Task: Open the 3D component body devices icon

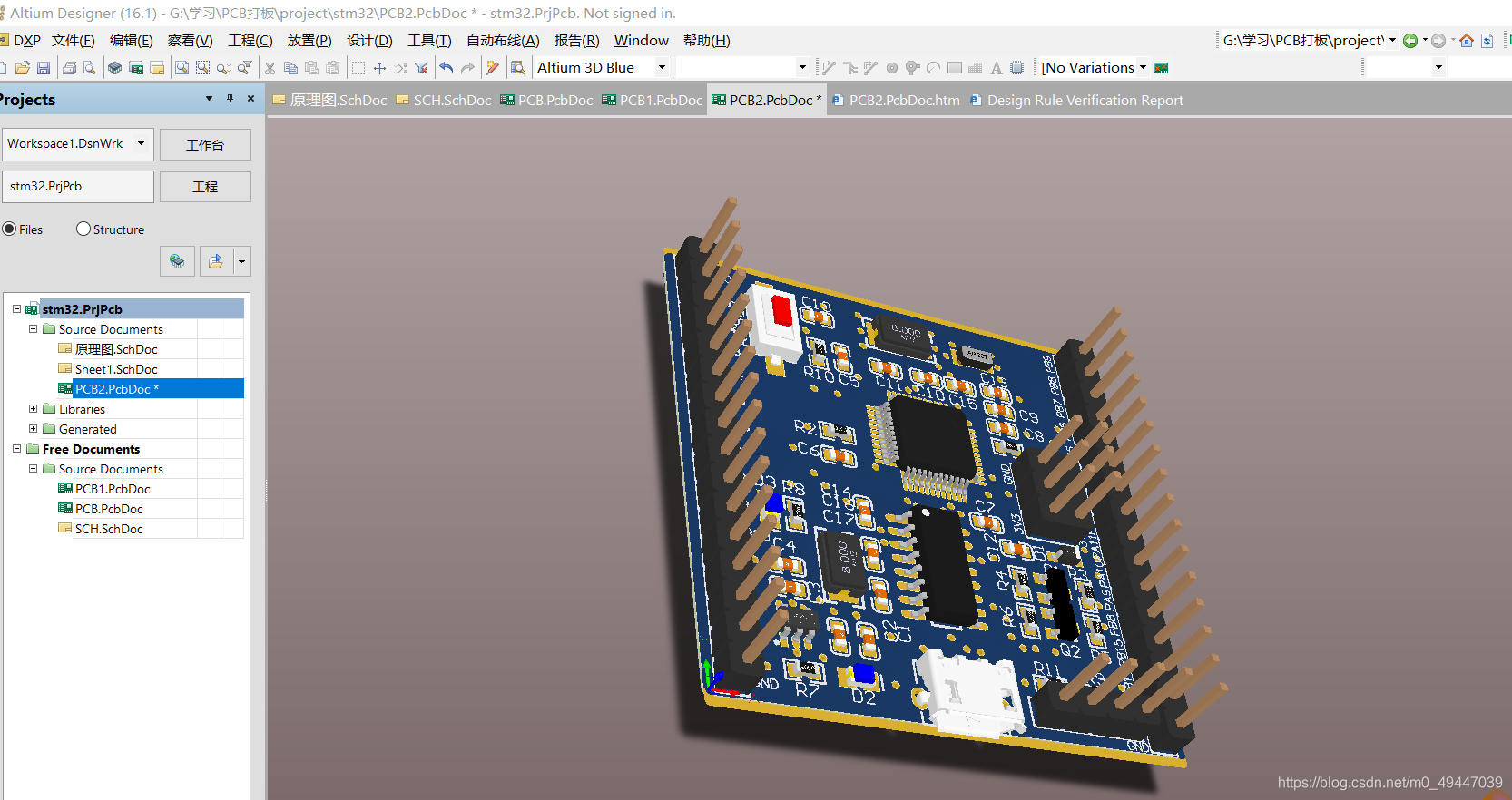Action: [x=114, y=68]
